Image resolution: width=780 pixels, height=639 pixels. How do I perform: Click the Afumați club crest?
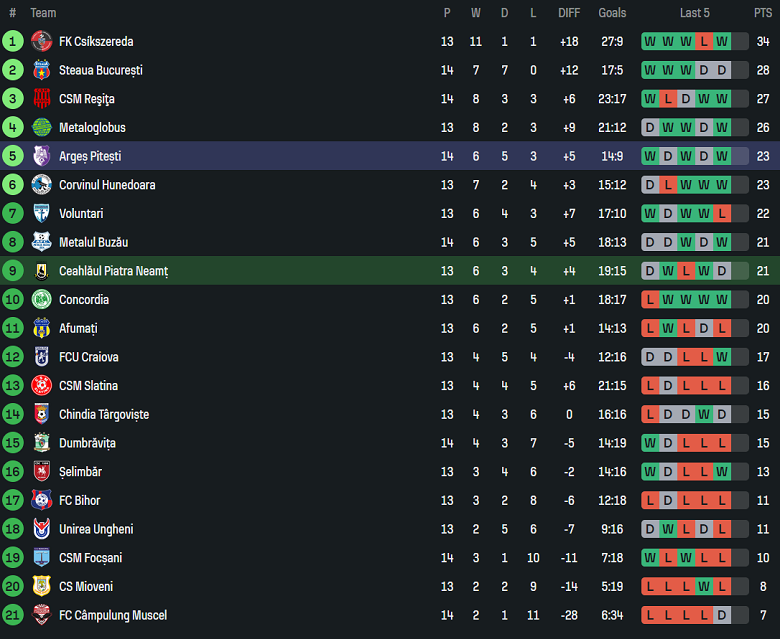(x=41, y=328)
